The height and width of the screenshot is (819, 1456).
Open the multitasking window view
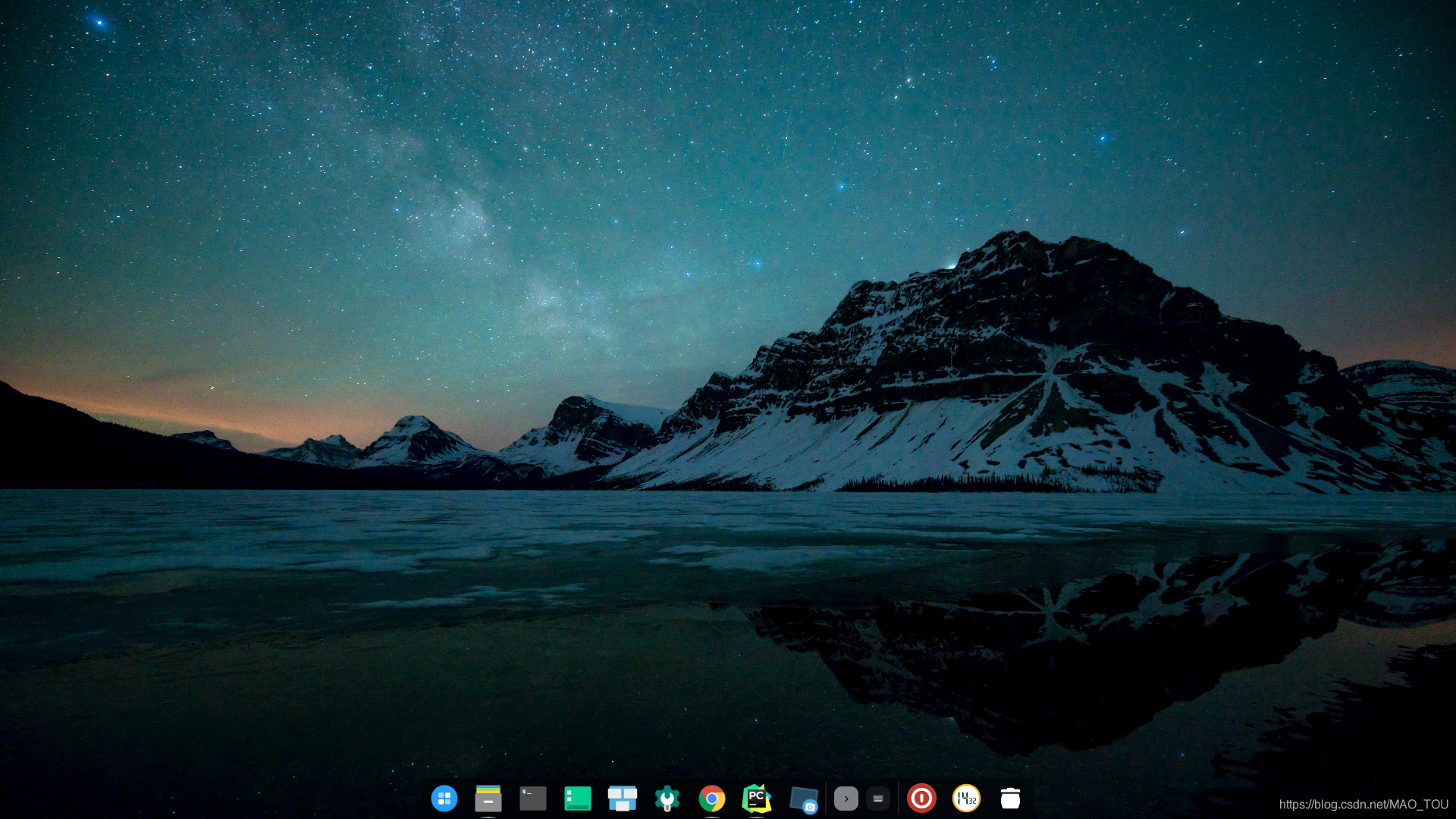pos(623,799)
